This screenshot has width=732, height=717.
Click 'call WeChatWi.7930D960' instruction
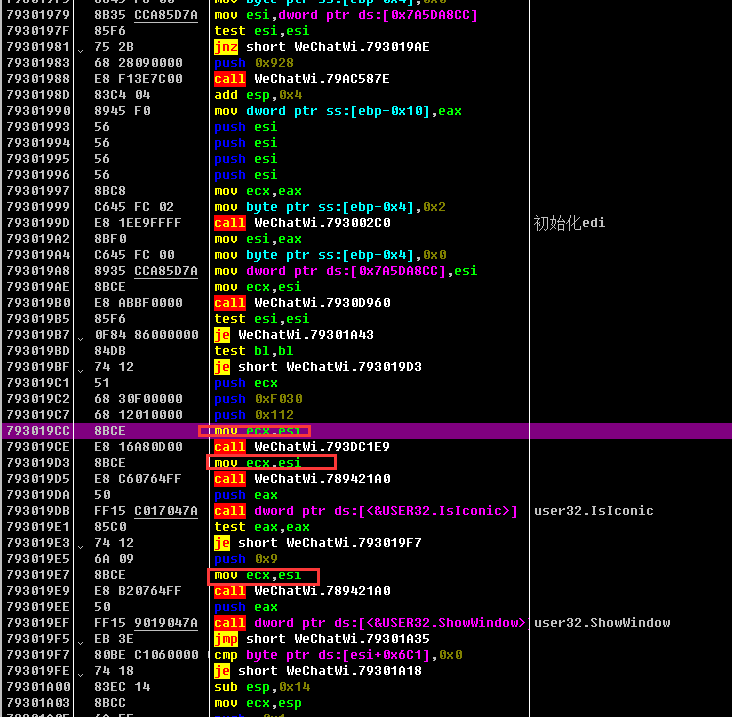click(x=302, y=303)
